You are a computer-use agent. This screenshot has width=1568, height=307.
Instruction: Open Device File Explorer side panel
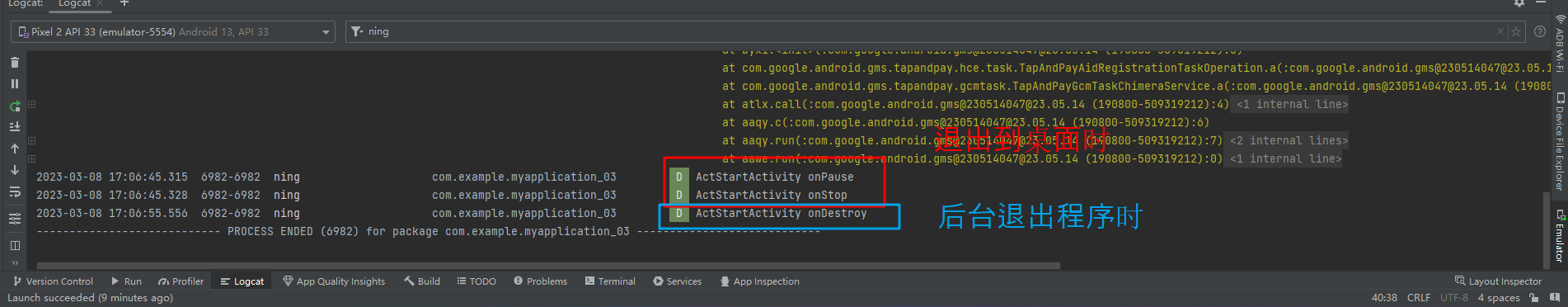pos(1560,142)
